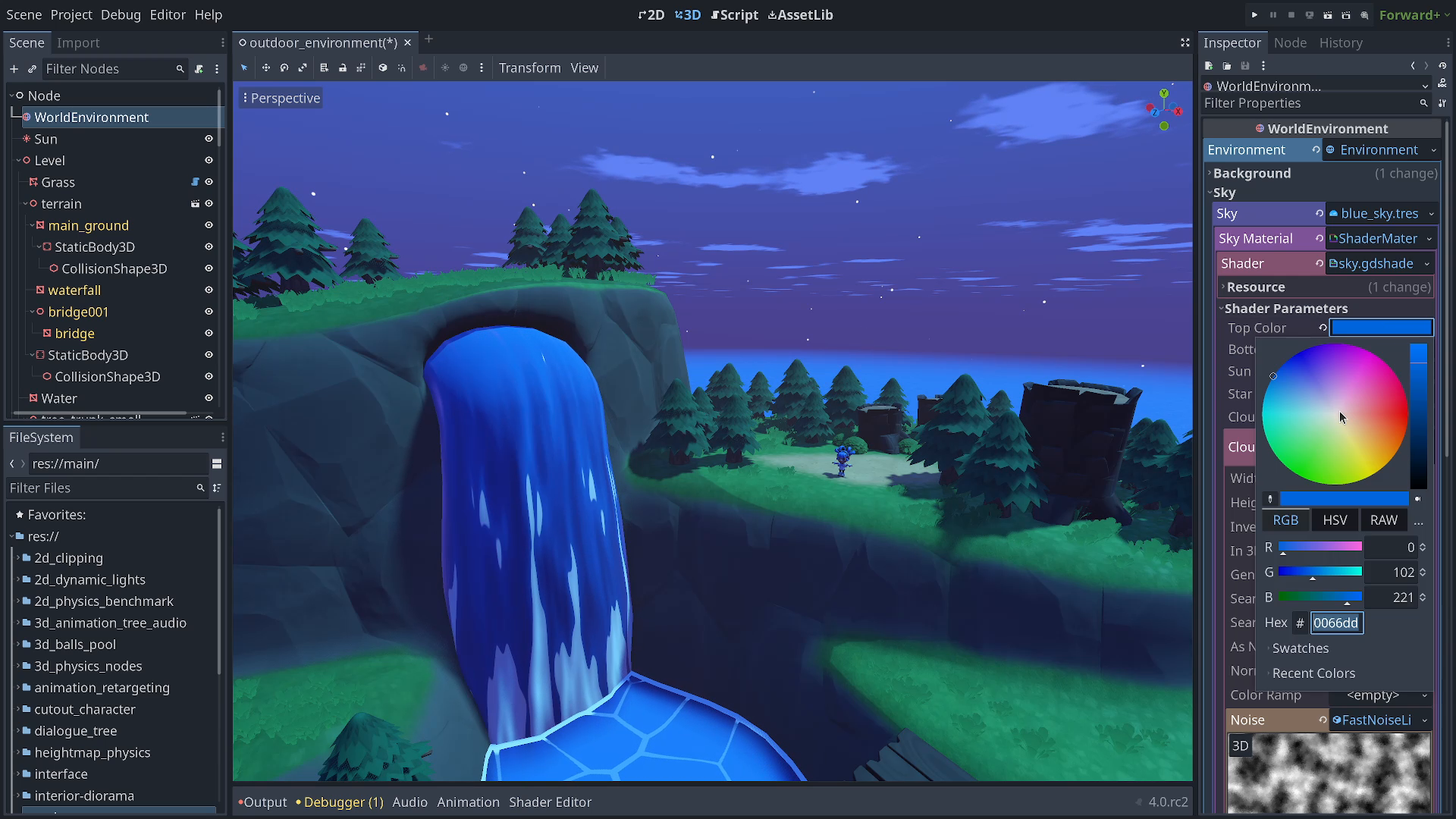Toggle visibility of waterfall node

tap(209, 290)
